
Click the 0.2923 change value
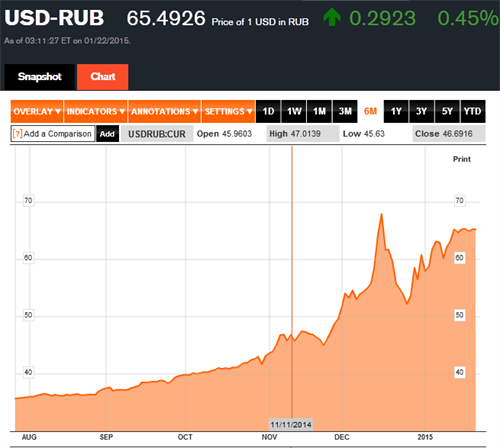[x=383, y=18]
